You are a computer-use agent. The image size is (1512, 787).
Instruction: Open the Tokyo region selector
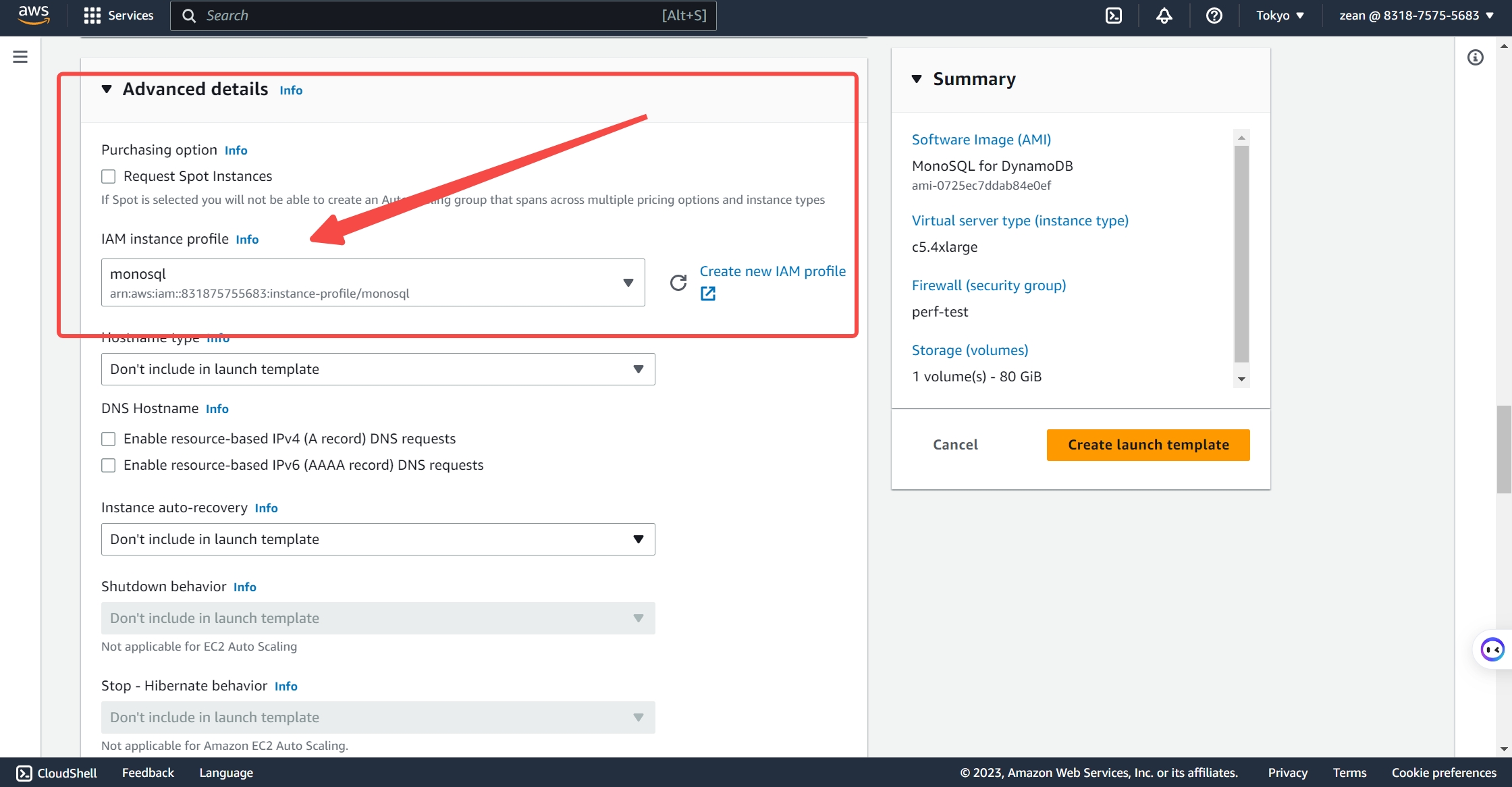[x=1280, y=16]
